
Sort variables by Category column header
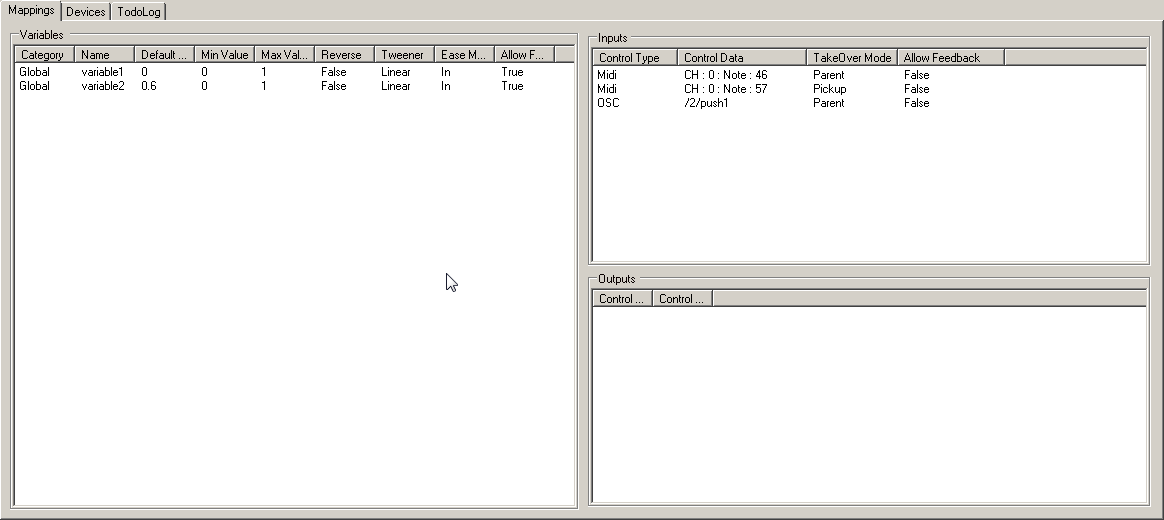44,55
